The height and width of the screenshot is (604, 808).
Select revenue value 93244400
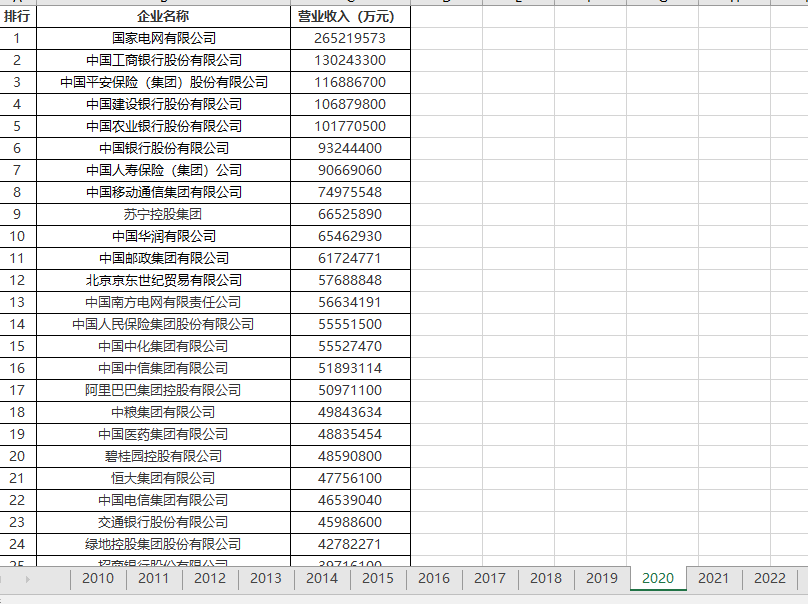point(350,148)
